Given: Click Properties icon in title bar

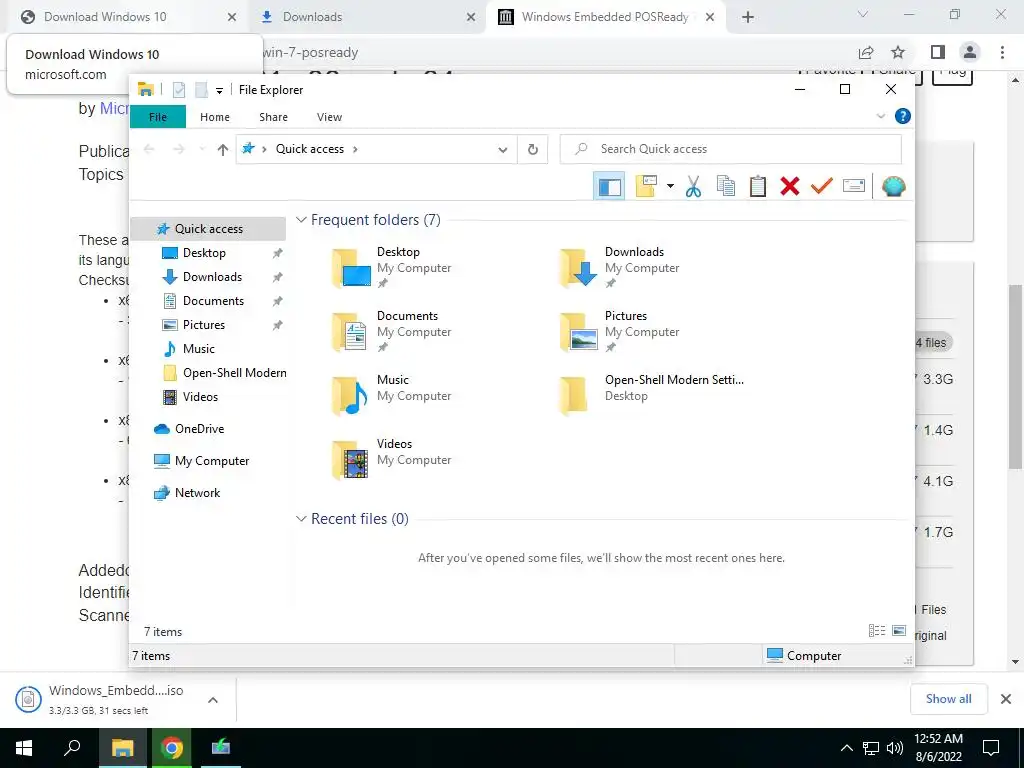Looking at the screenshot, I should click(x=178, y=90).
